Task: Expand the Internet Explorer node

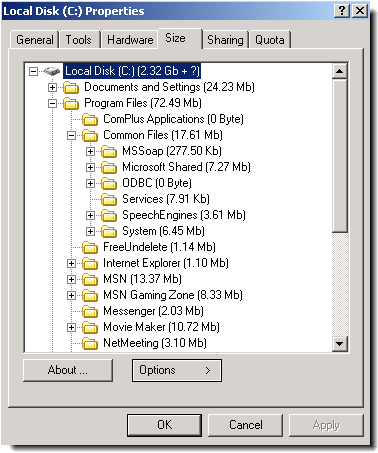Action: (71, 263)
